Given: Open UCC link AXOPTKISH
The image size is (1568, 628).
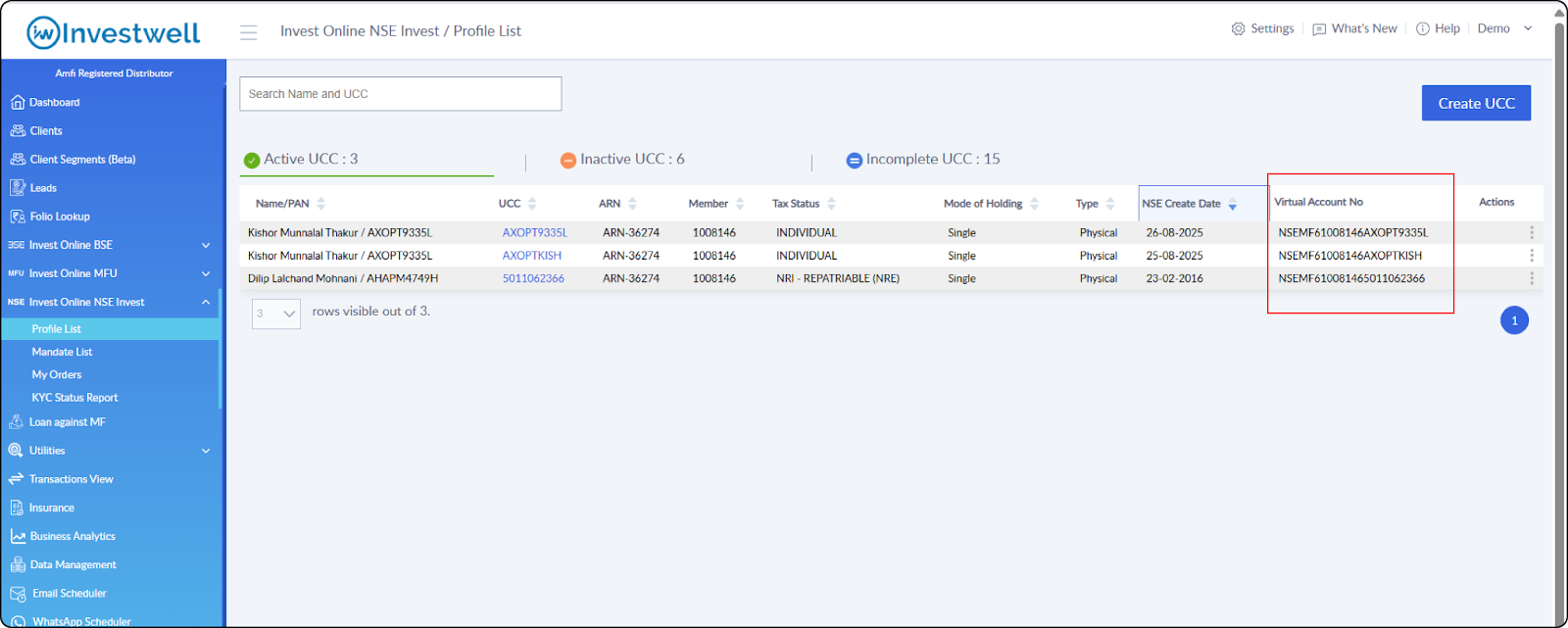Looking at the screenshot, I should [531, 256].
